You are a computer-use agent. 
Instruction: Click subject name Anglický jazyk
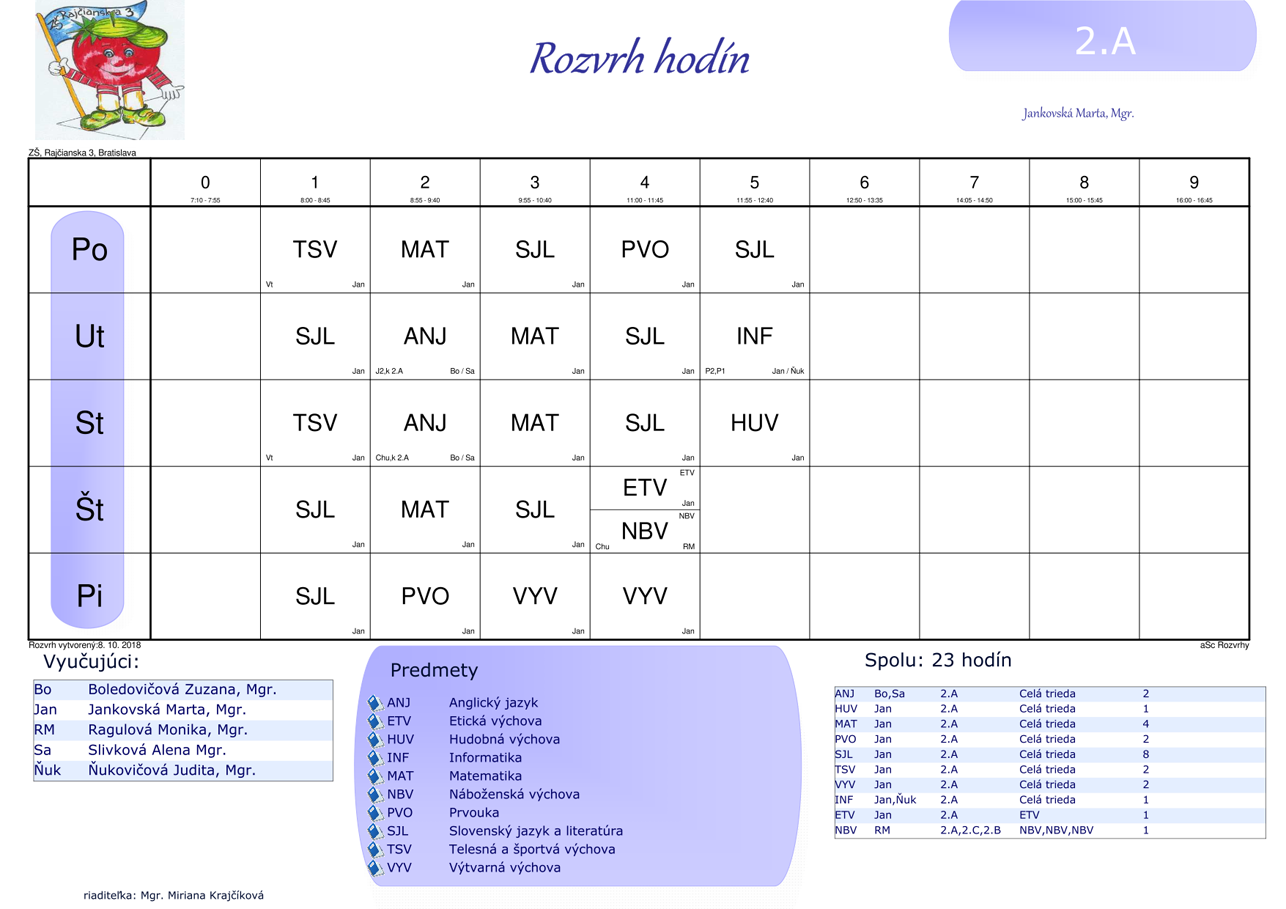pyautogui.click(x=493, y=703)
